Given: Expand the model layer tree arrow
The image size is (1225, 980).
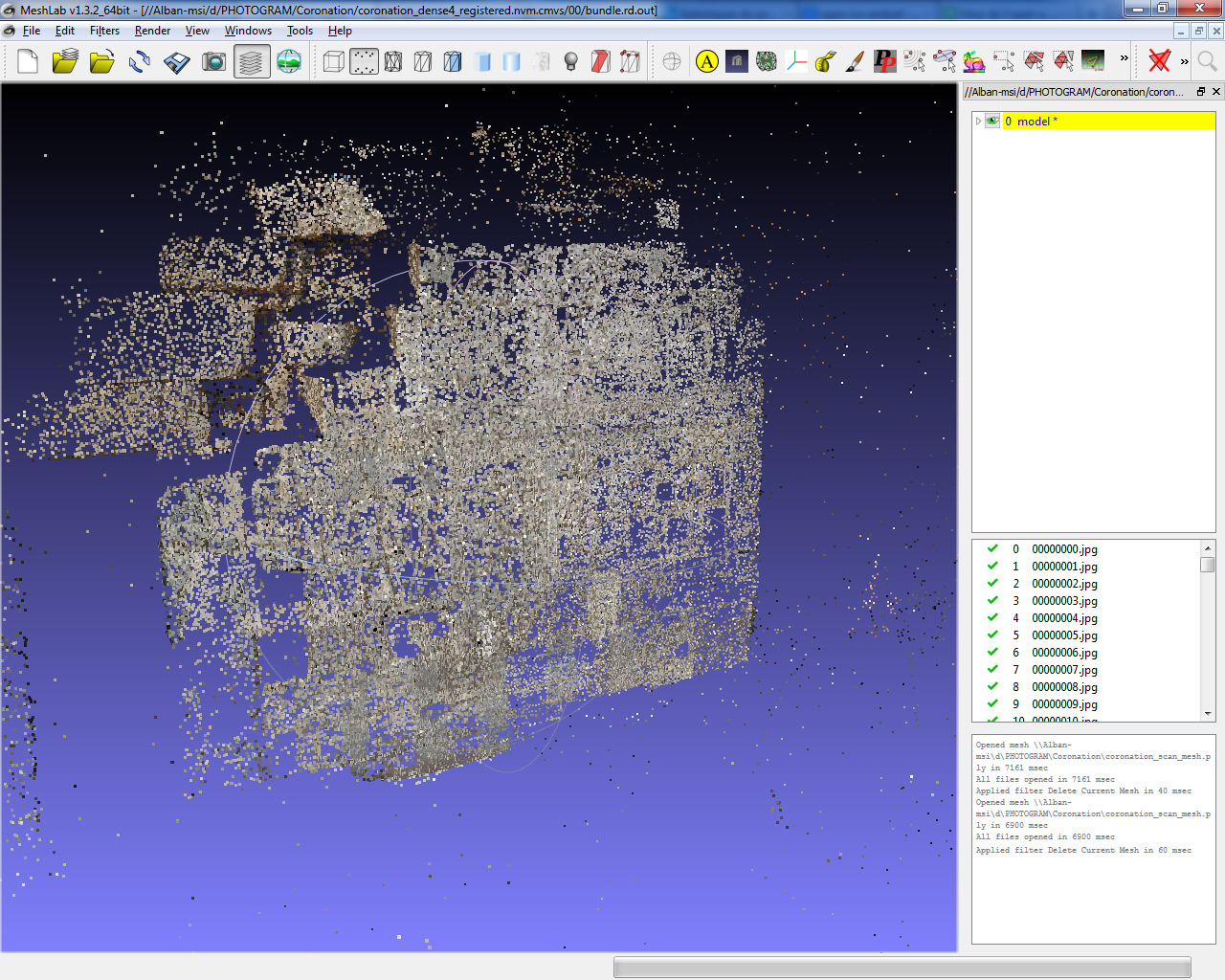Looking at the screenshot, I should tap(978, 122).
